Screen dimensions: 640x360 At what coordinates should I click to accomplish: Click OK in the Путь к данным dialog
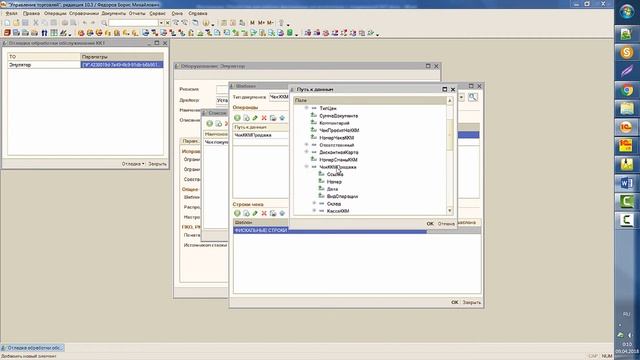click(430, 224)
